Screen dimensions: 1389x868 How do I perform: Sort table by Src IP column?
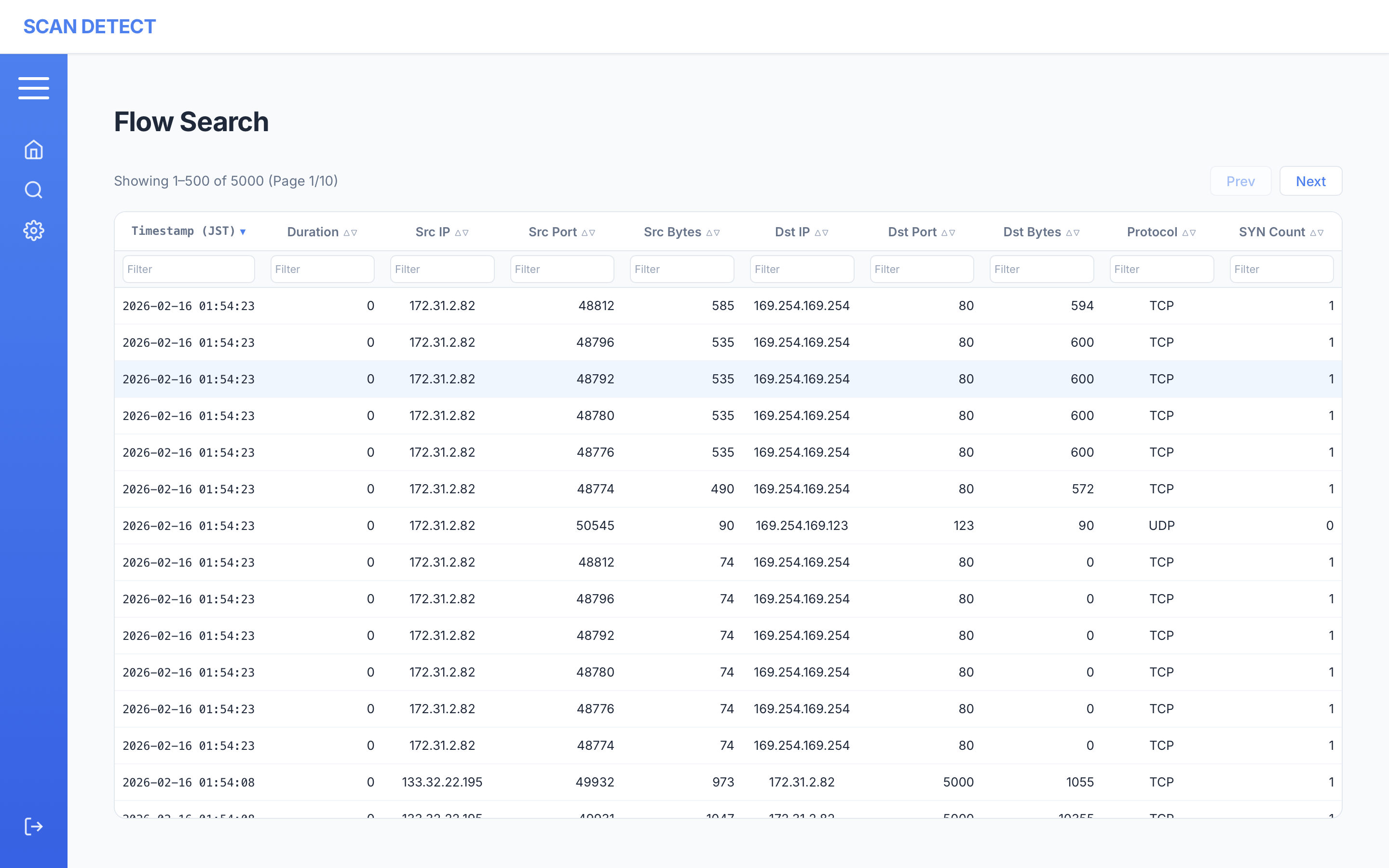(x=441, y=232)
